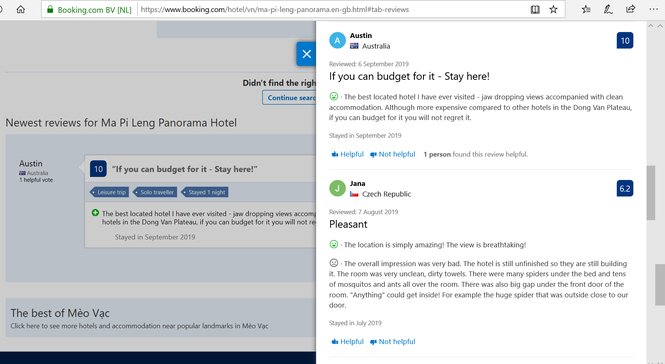The height and width of the screenshot is (364, 665).
Task: Select the Solo traveller tag
Action: tap(154, 192)
